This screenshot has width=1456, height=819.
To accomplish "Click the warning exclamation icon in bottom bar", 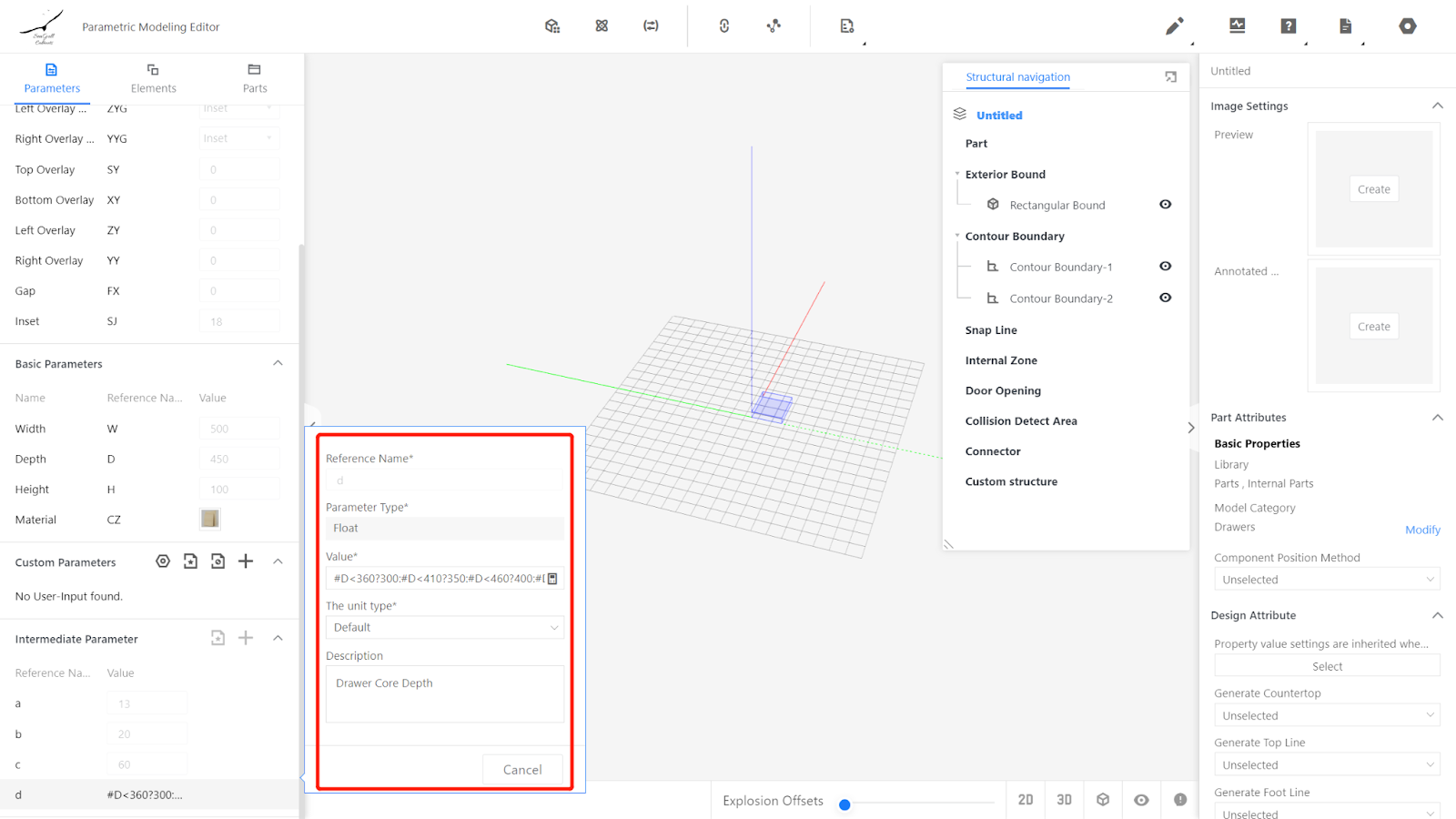I will [x=1180, y=800].
